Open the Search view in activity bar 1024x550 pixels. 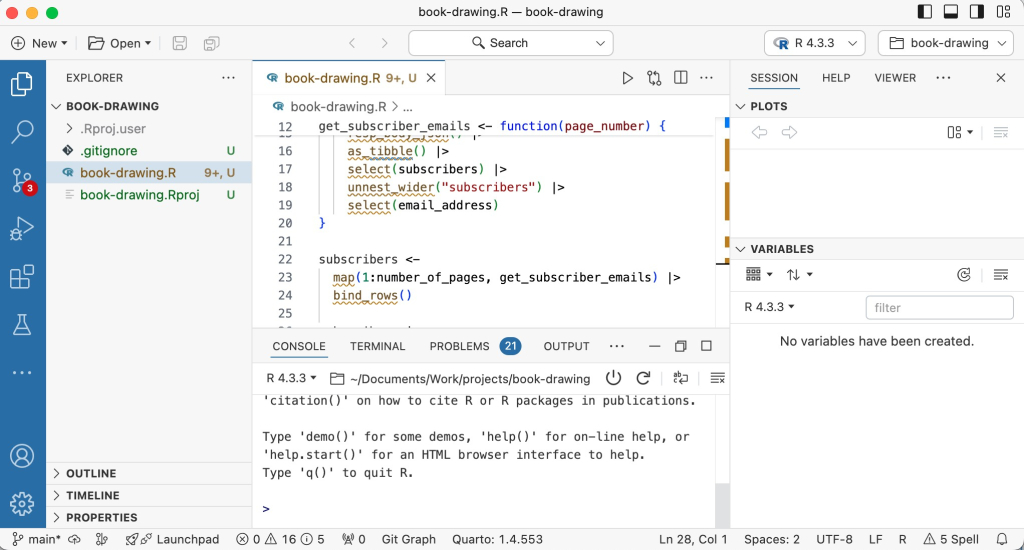pyautogui.click(x=22, y=131)
